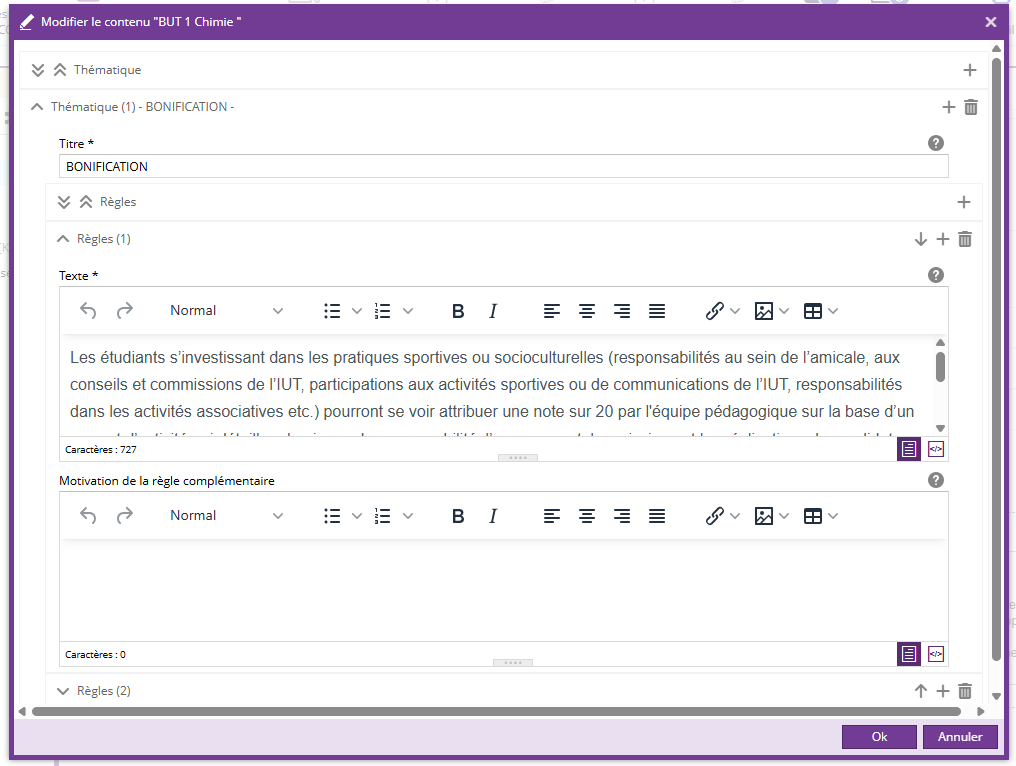Delete Thématique (1) with the trash icon

point(971,107)
